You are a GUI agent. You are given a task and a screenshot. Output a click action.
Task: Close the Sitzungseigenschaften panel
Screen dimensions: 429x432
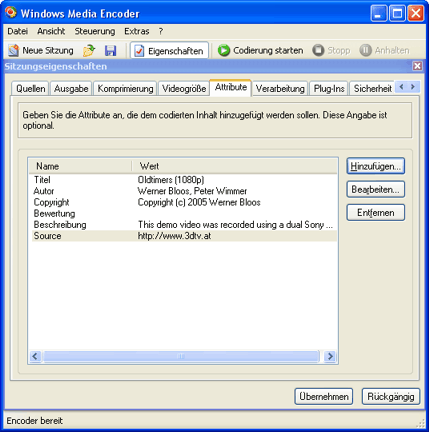pos(417,66)
